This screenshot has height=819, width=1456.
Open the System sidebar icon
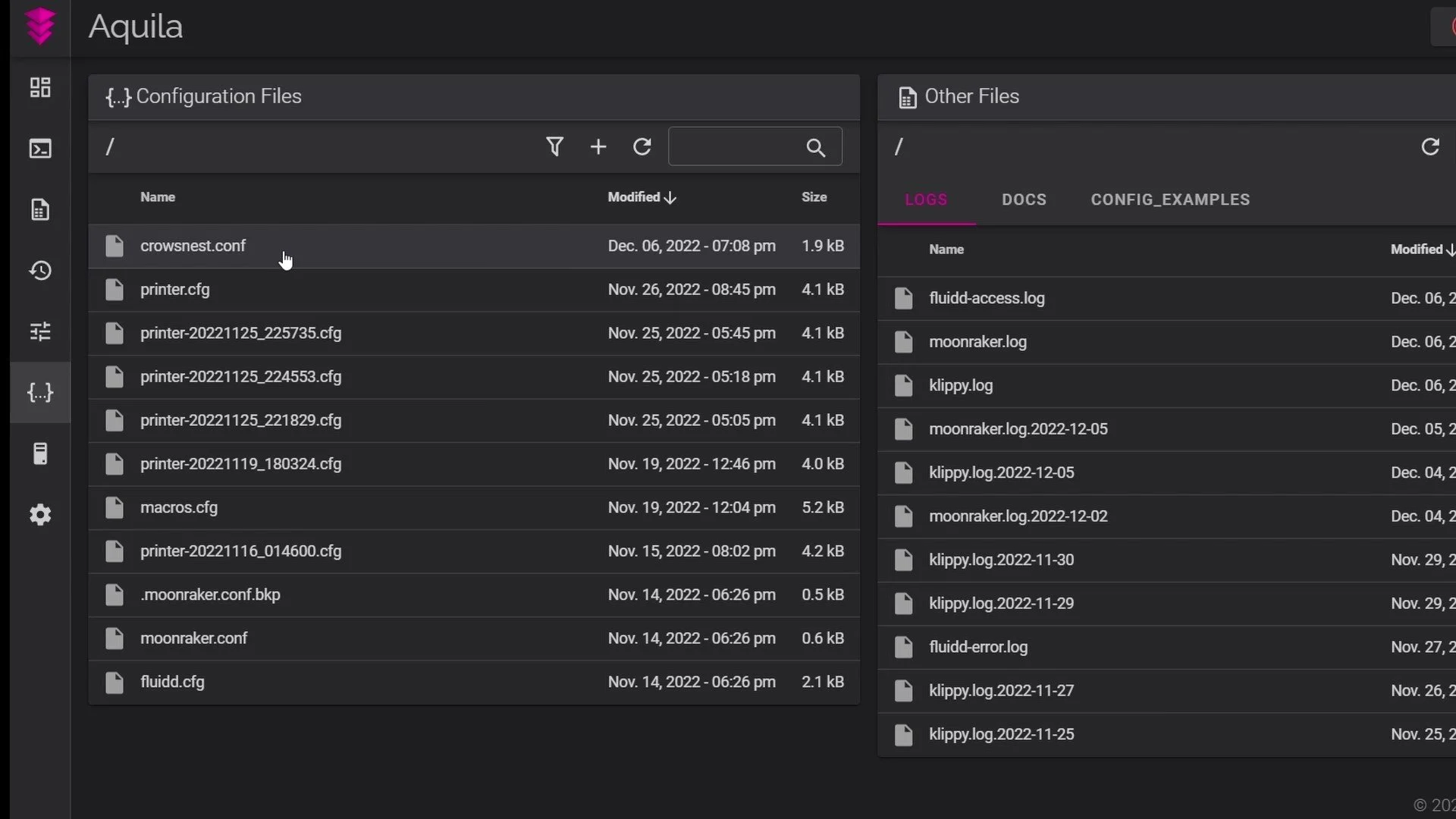pos(40,453)
